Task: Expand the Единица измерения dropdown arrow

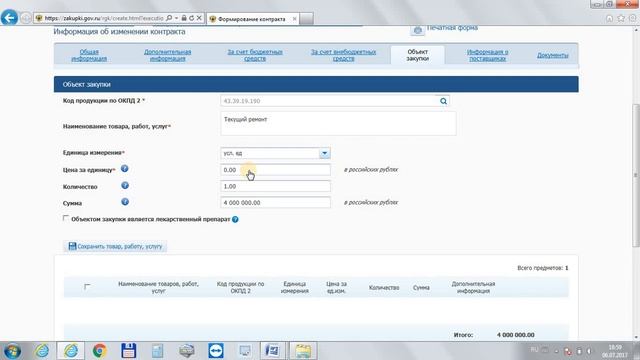Action: coord(324,153)
